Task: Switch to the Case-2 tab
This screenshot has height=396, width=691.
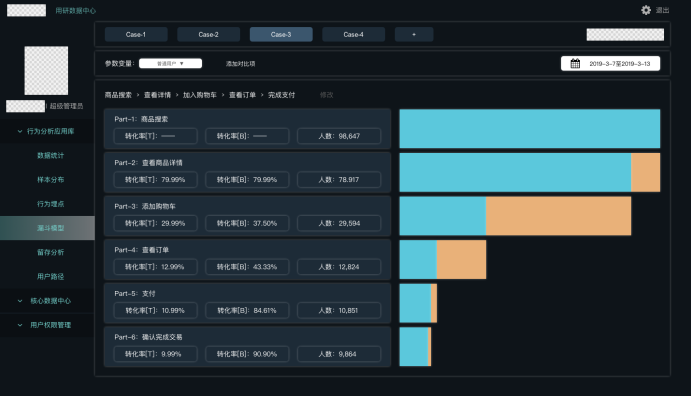Action: pyautogui.click(x=208, y=34)
